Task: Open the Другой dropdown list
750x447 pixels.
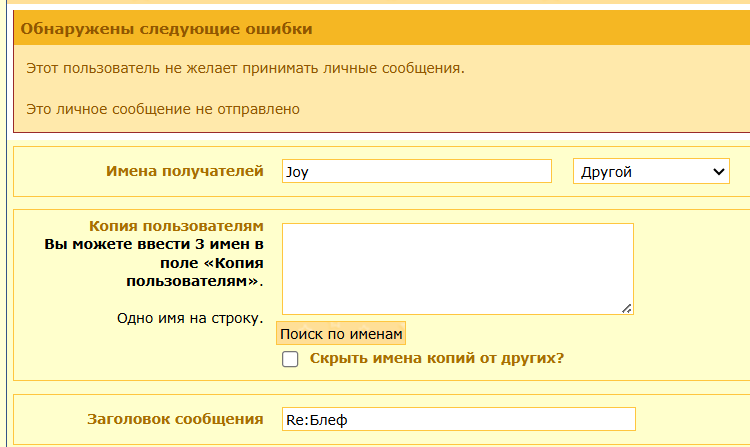Action: (x=650, y=172)
